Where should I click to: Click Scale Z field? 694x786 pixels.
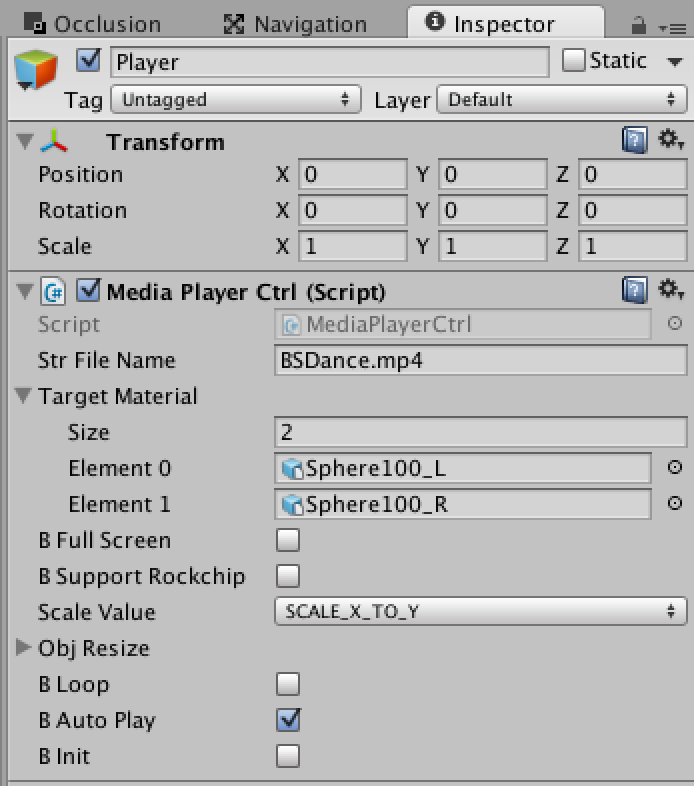tap(633, 246)
